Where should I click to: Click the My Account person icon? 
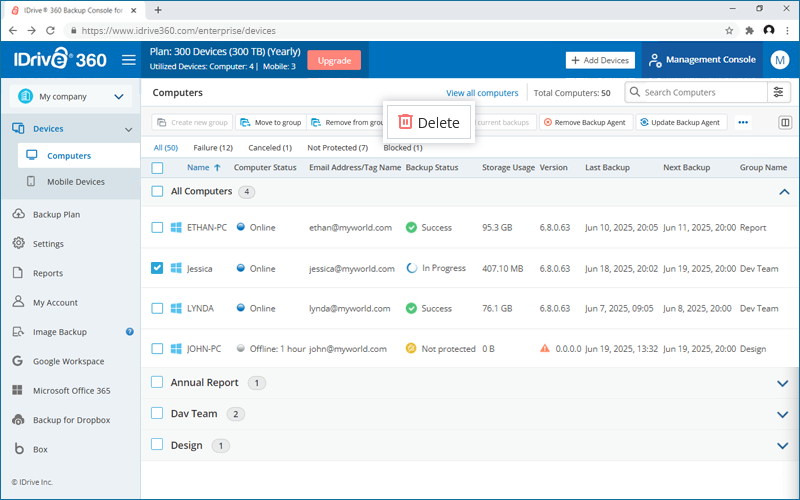click(x=18, y=302)
